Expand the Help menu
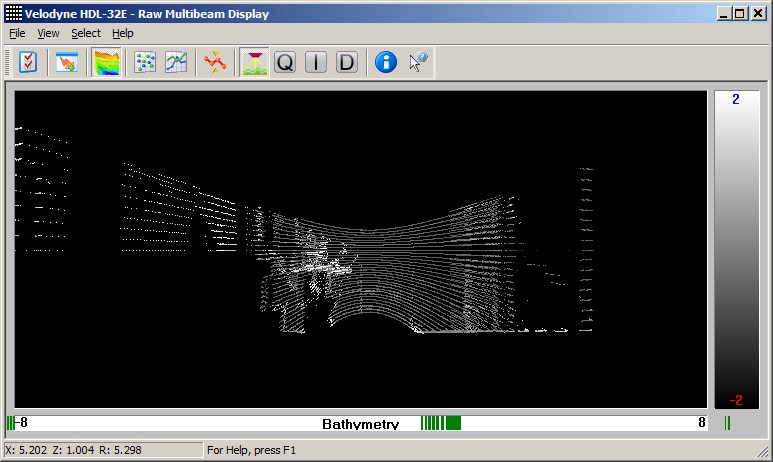 (x=123, y=33)
